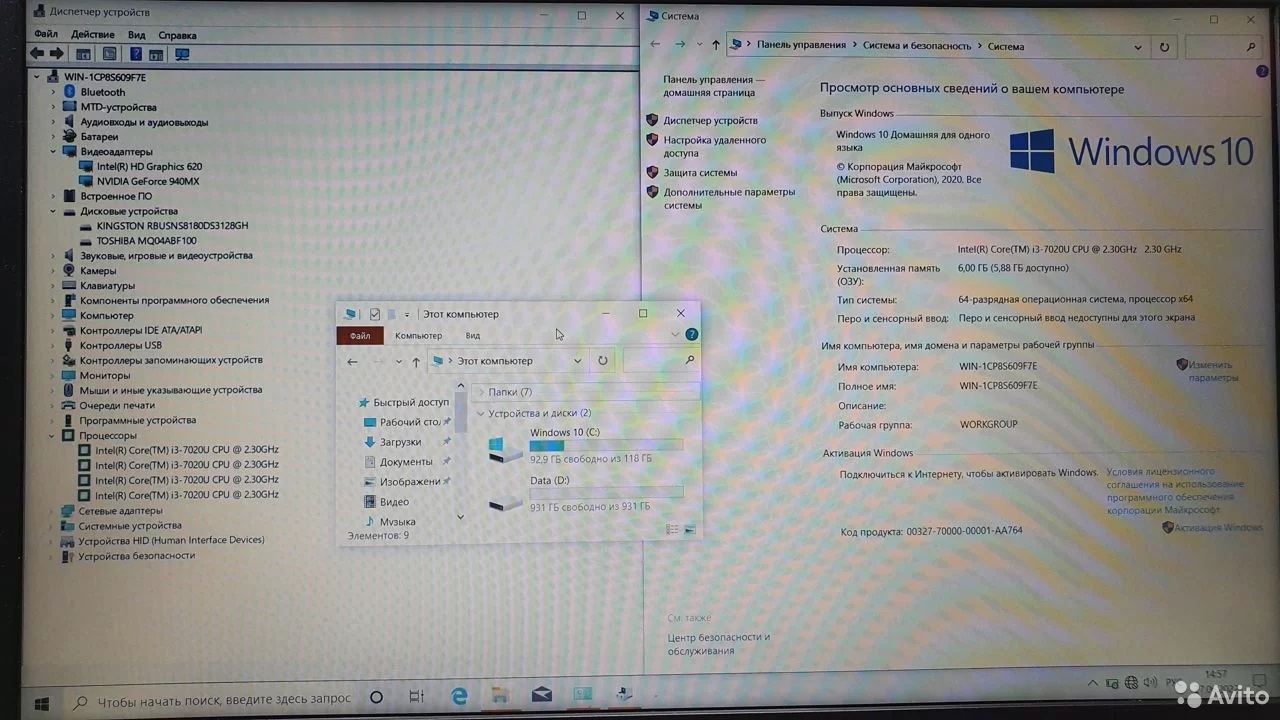1280x720 pixels.
Task: Open Диспетчер устройств link in Система window
Action: pos(710,120)
